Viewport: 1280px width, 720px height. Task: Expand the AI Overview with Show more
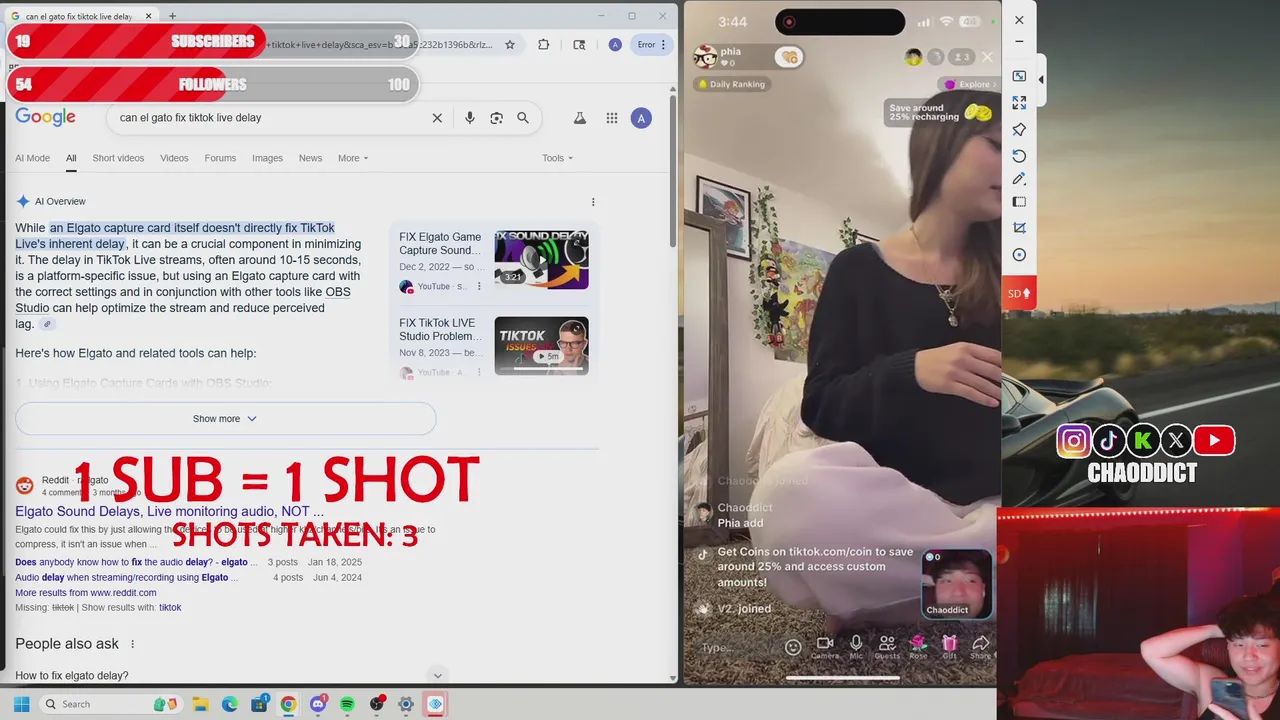coord(225,419)
